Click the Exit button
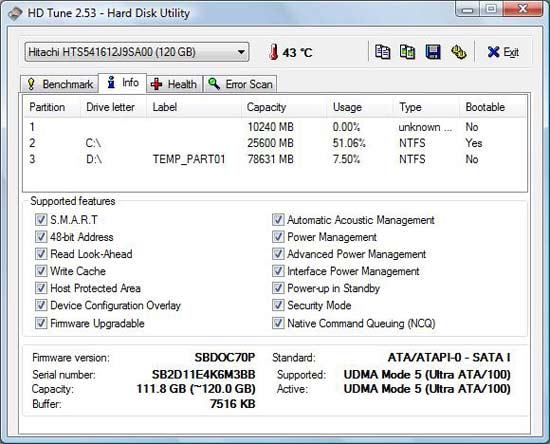 pyautogui.click(x=503, y=52)
